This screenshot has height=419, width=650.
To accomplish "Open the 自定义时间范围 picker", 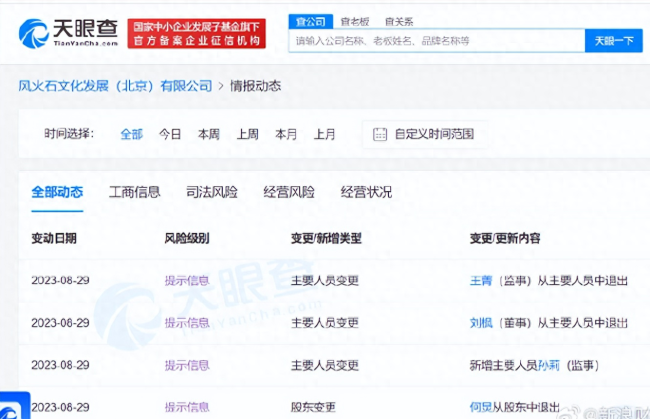I will pos(425,134).
